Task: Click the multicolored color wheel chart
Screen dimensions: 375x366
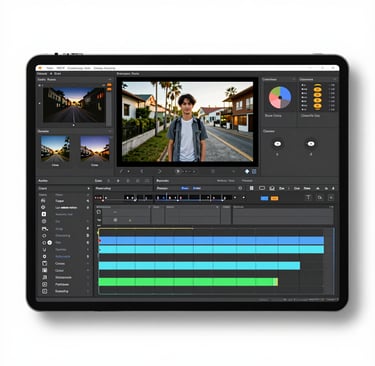Action: 280,97
